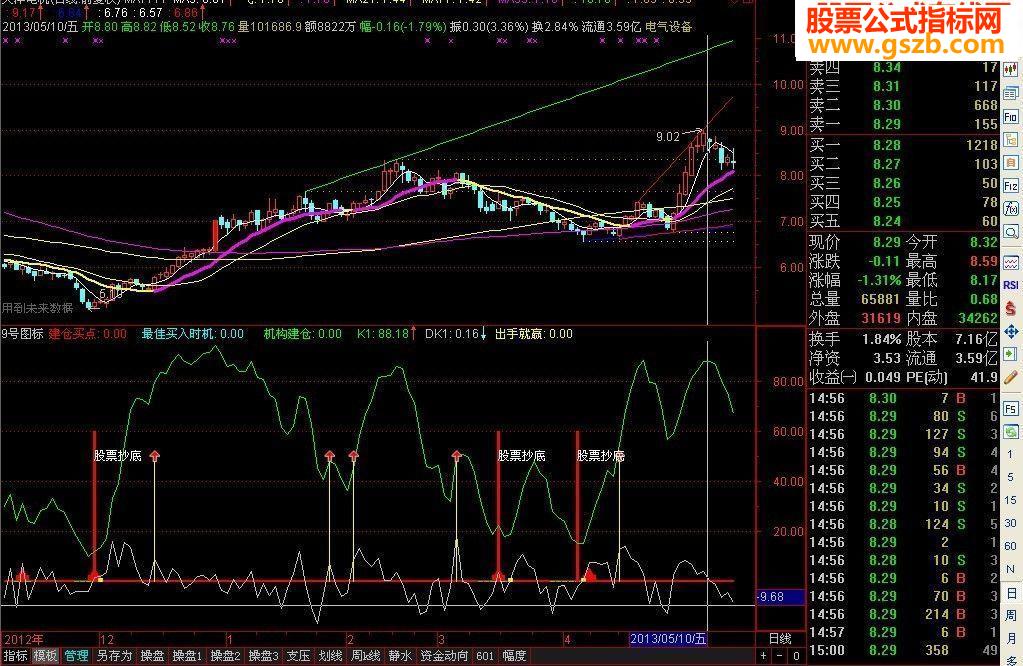Image resolution: width=1023 pixels, height=666 pixels.
Task: Select the 操盘1 template tab
Action: [187, 656]
